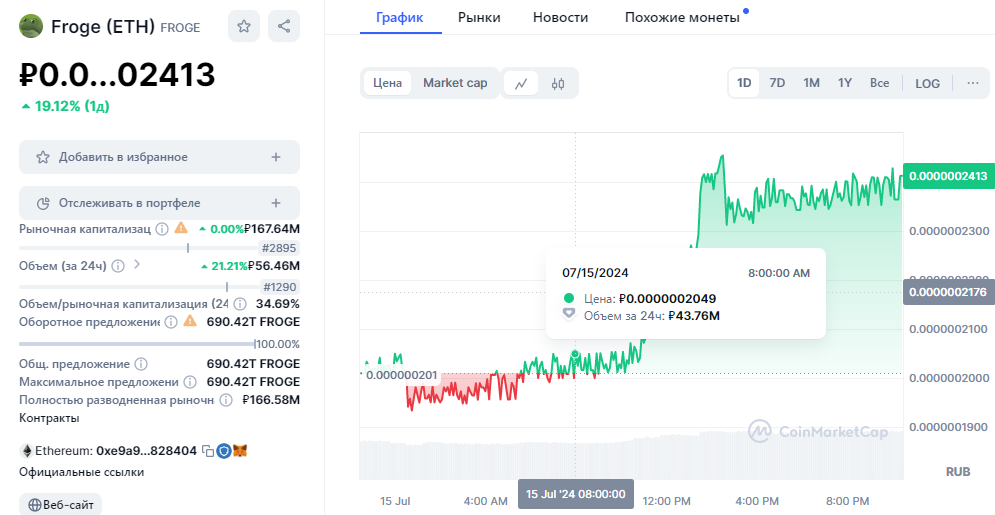Click the market cap rank bar
The image size is (995, 515).
click(x=138, y=248)
